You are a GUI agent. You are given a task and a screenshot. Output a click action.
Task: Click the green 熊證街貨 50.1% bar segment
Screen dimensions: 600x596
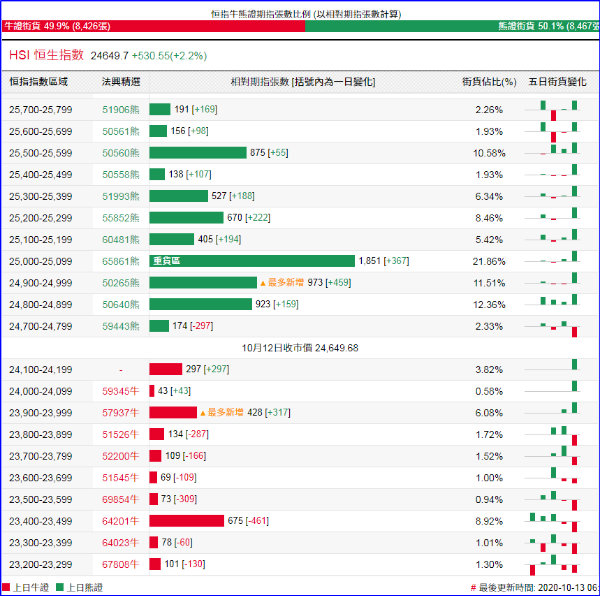[x=452, y=26]
